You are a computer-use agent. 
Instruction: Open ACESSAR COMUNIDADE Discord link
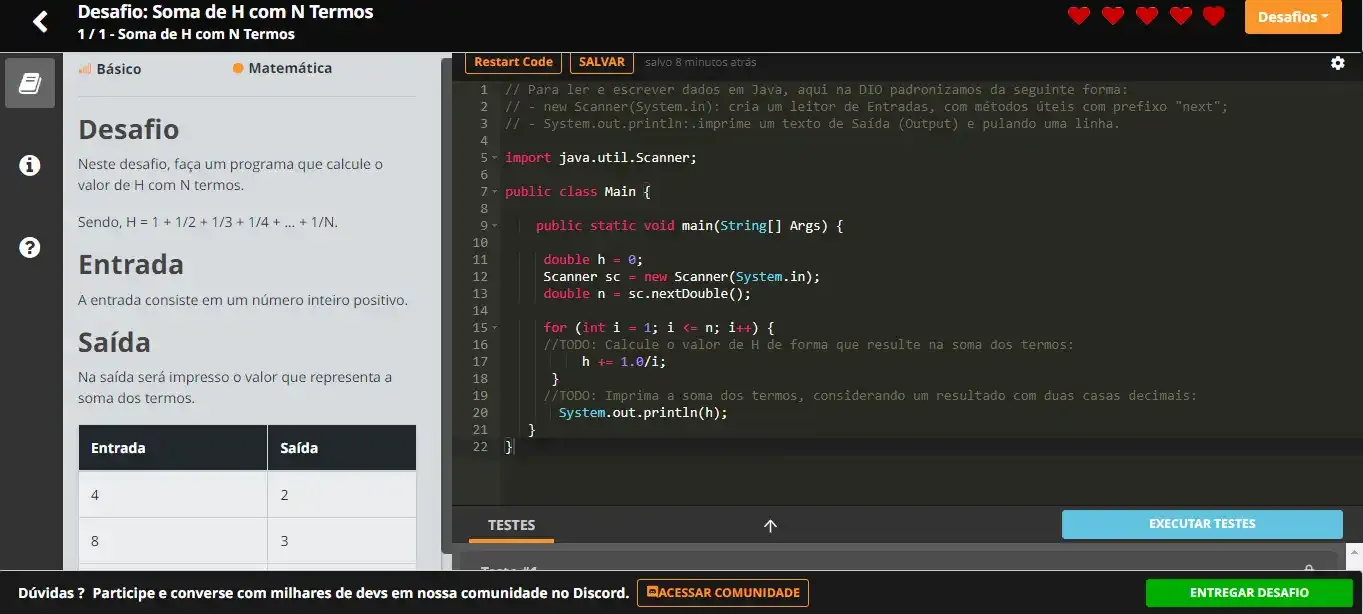(x=723, y=593)
